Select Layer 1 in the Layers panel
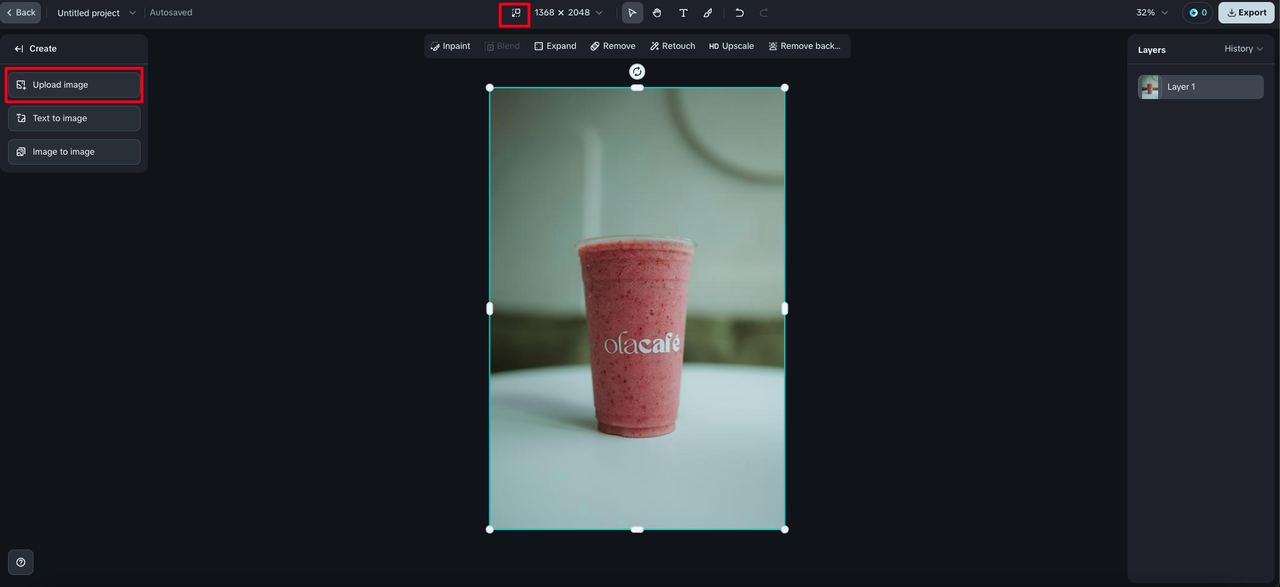Viewport: 1280px width, 587px height. pyautogui.click(x=1201, y=87)
